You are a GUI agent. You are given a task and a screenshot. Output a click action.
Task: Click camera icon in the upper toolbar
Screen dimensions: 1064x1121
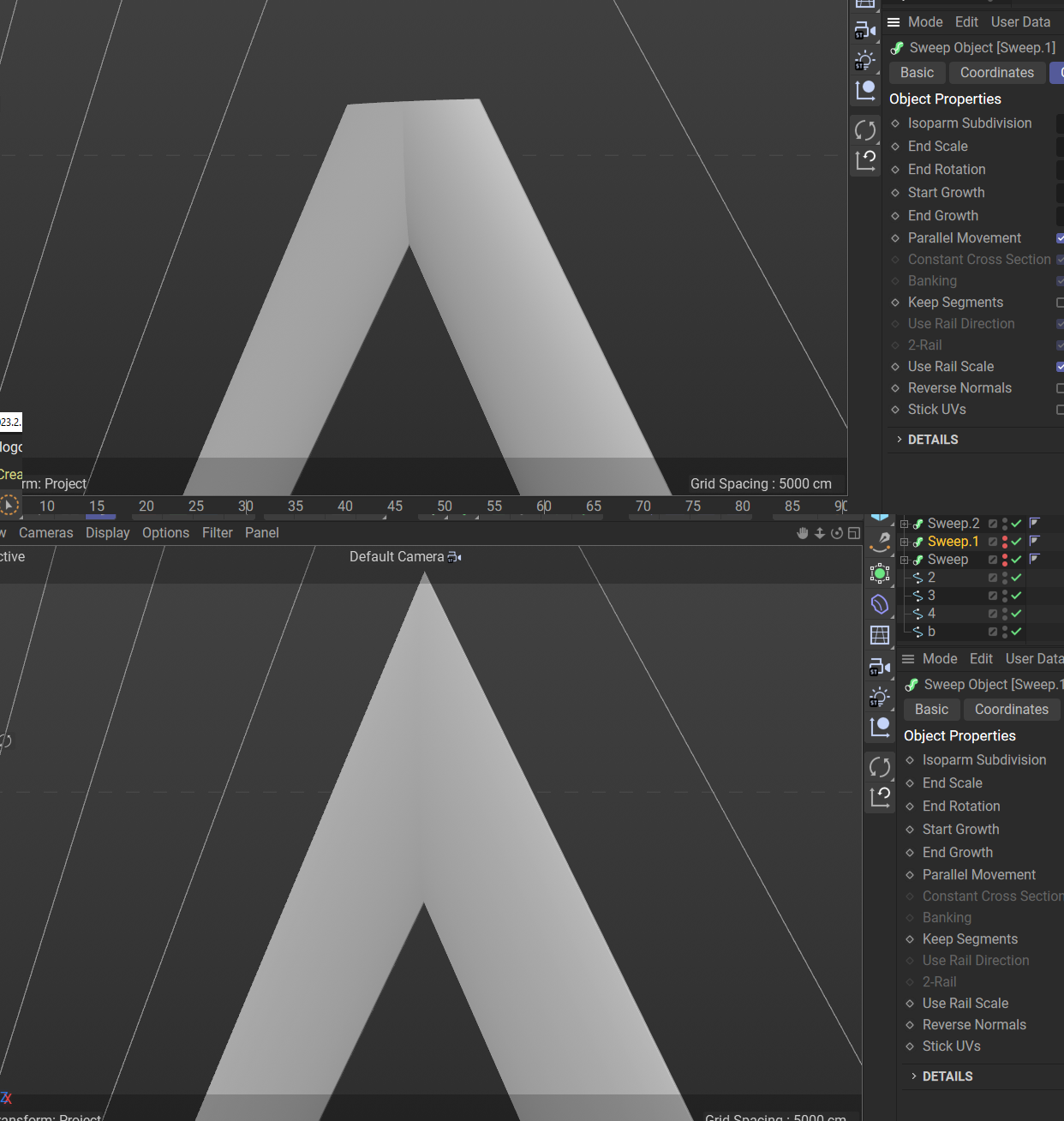click(865, 31)
